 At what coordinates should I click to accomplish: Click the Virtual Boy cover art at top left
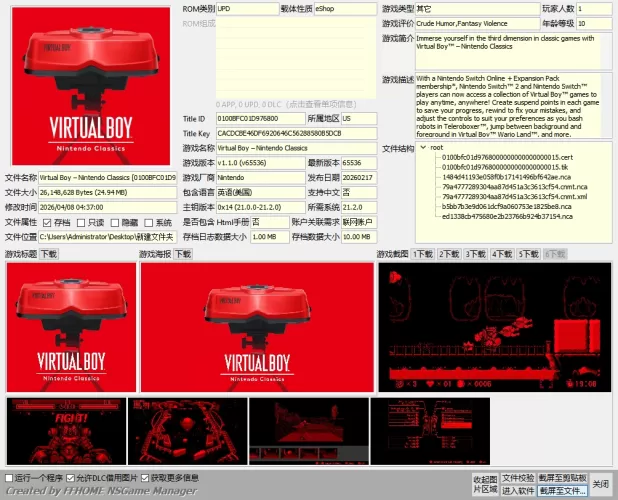pyautogui.click(x=91, y=86)
